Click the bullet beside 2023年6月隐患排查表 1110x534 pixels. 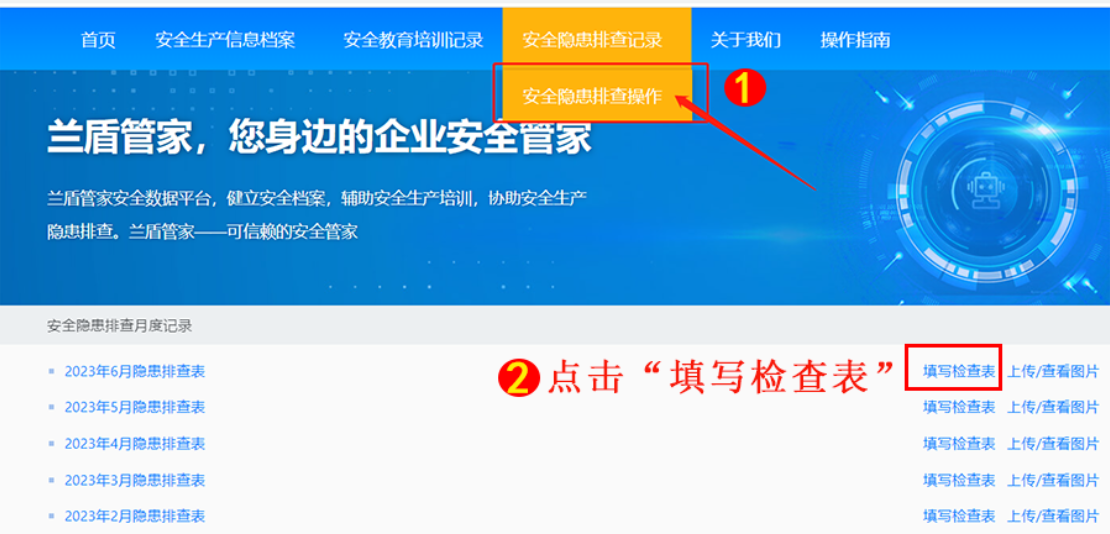51,371
